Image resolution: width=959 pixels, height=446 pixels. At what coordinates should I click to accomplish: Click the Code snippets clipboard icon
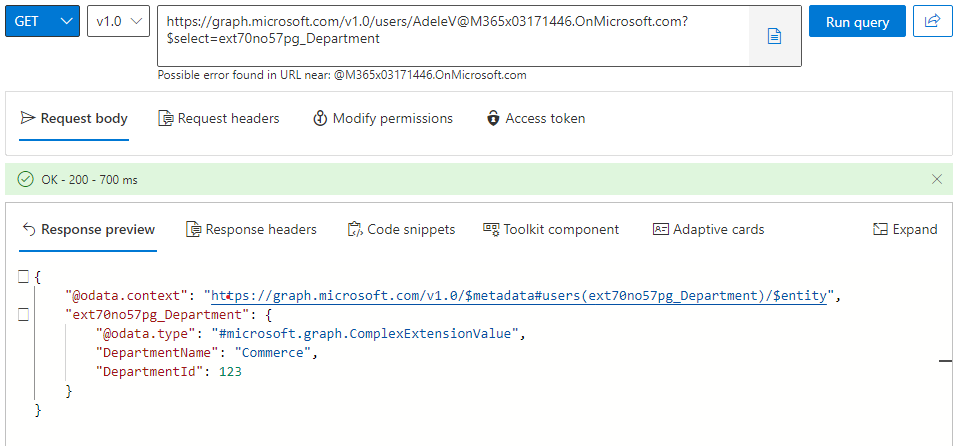(355, 229)
